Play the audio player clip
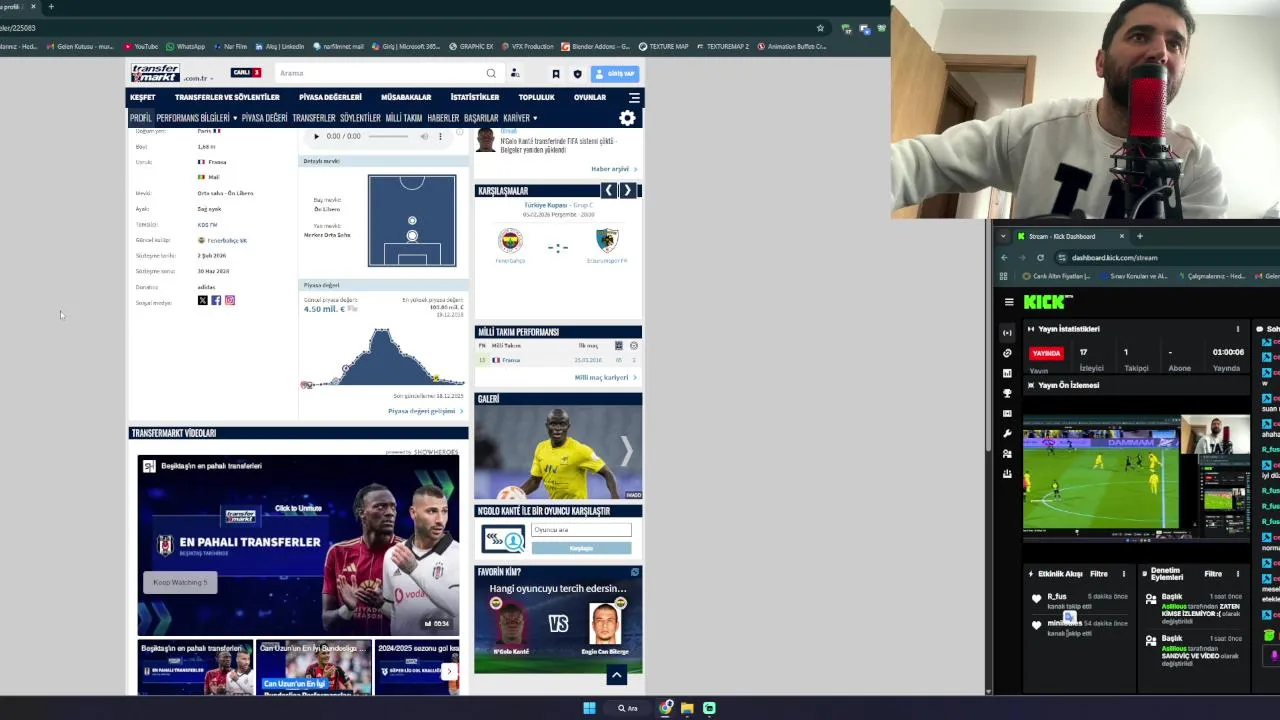The height and width of the screenshot is (720, 1280). coord(316,136)
